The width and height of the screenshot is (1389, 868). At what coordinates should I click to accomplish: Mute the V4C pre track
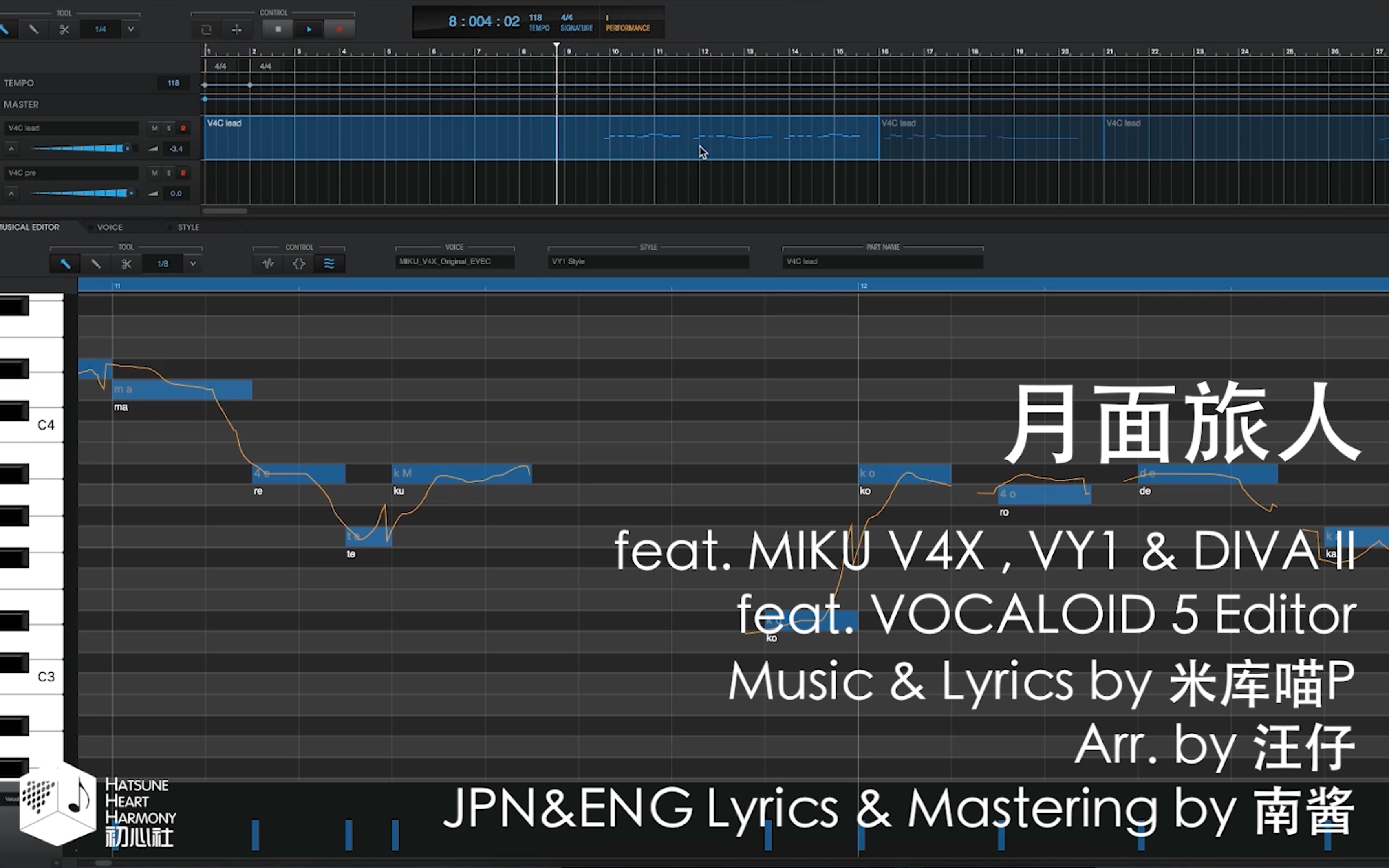154,173
